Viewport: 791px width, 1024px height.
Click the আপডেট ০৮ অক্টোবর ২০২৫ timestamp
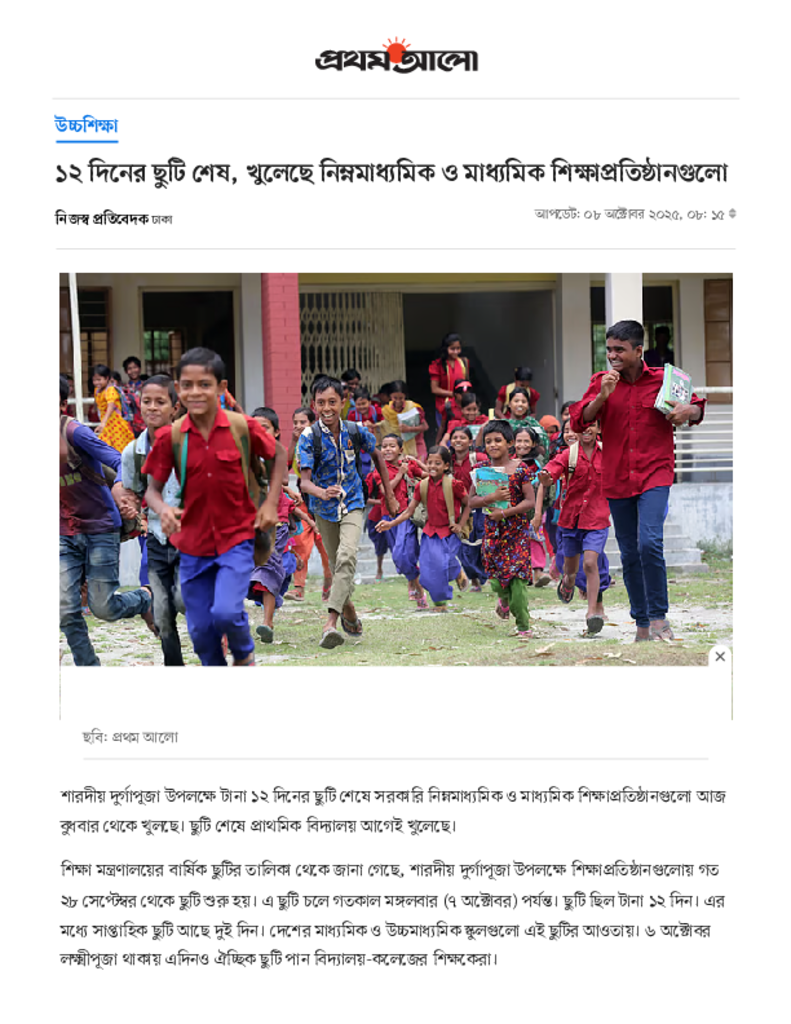629,214
